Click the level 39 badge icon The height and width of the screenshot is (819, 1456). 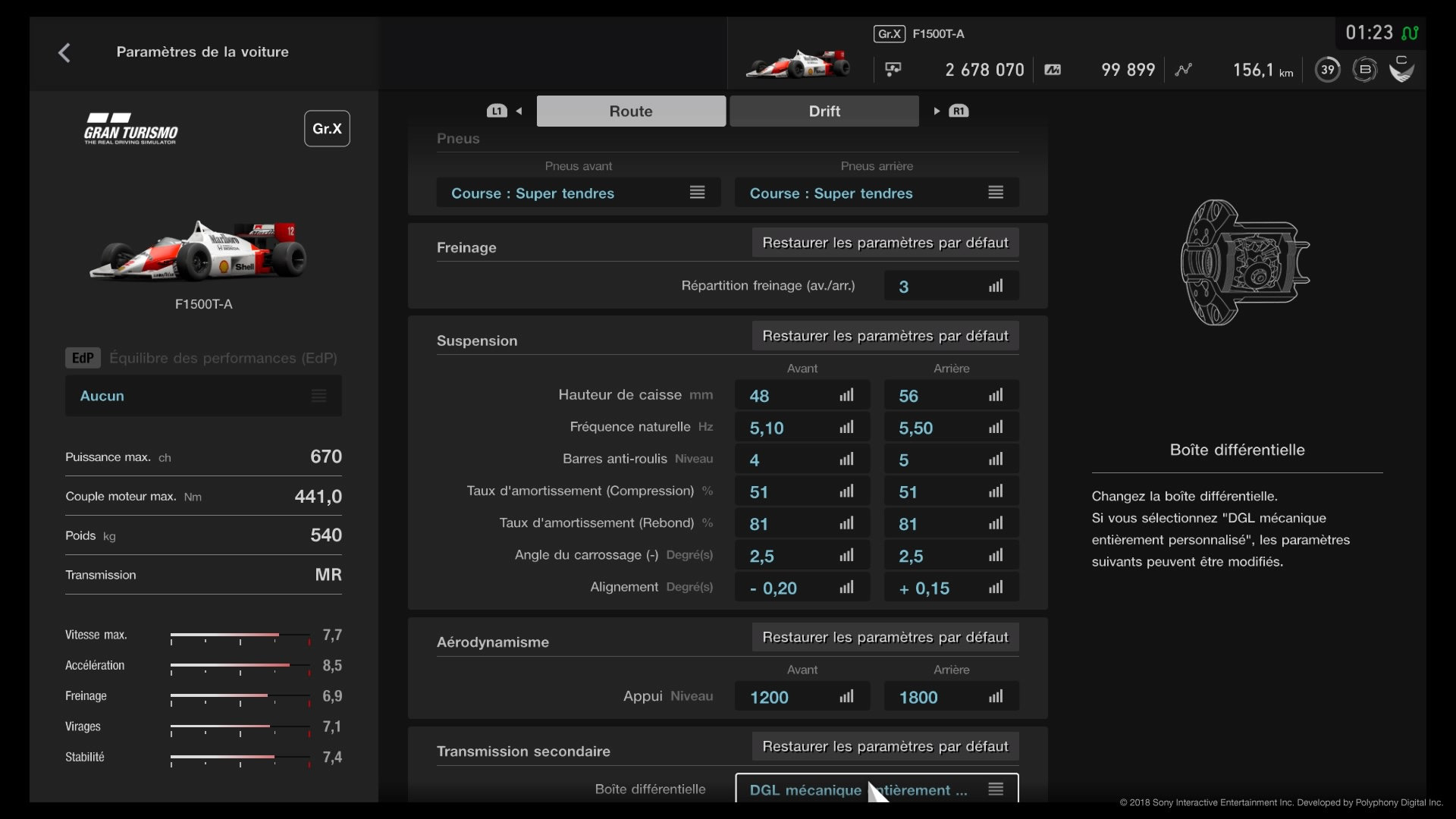click(1327, 70)
